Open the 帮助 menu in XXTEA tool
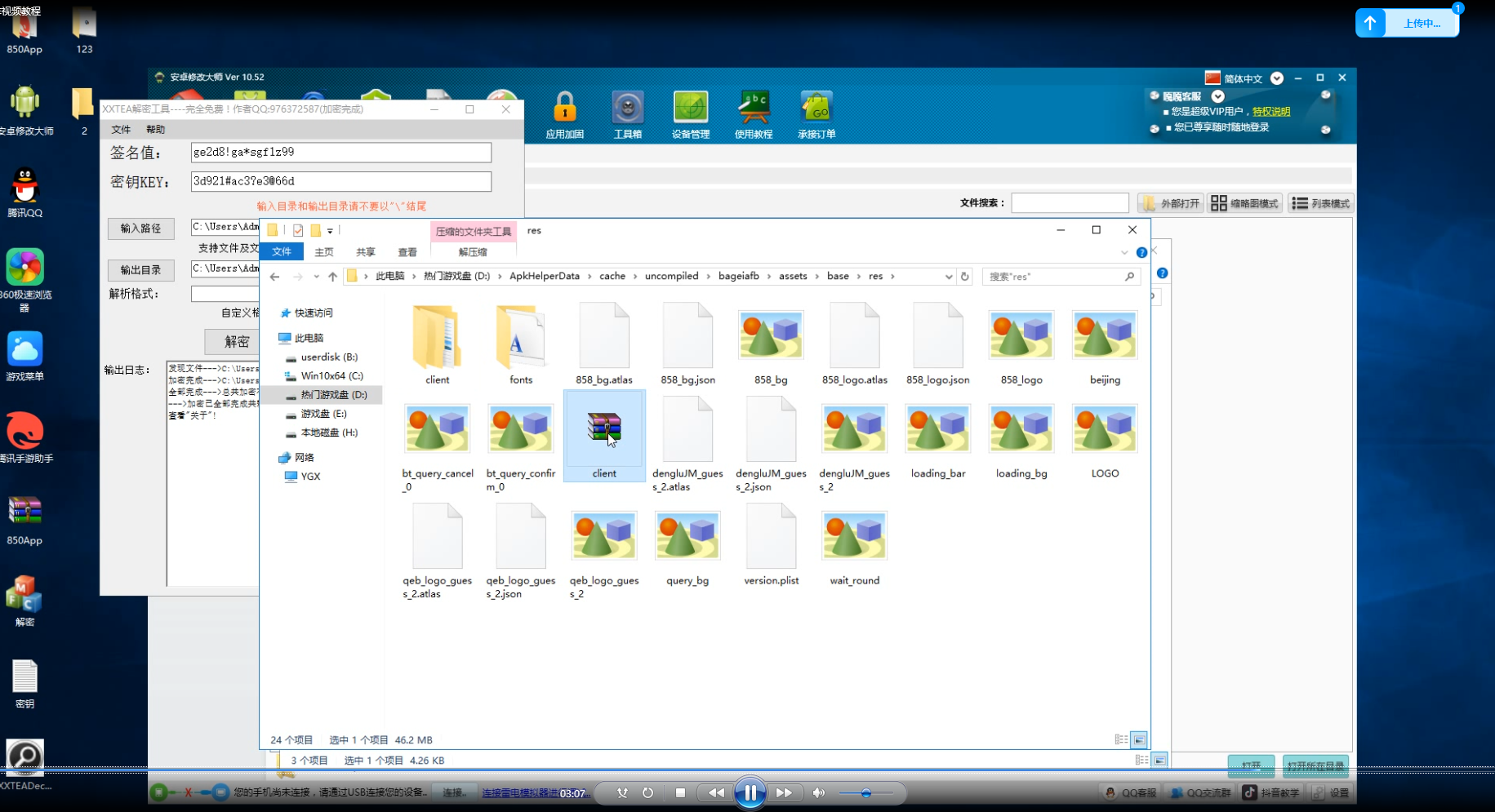 tap(155, 130)
